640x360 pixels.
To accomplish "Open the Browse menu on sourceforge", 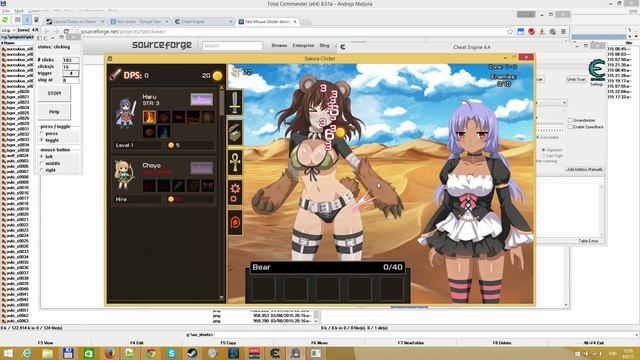I will pyautogui.click(x=279, y=45).
